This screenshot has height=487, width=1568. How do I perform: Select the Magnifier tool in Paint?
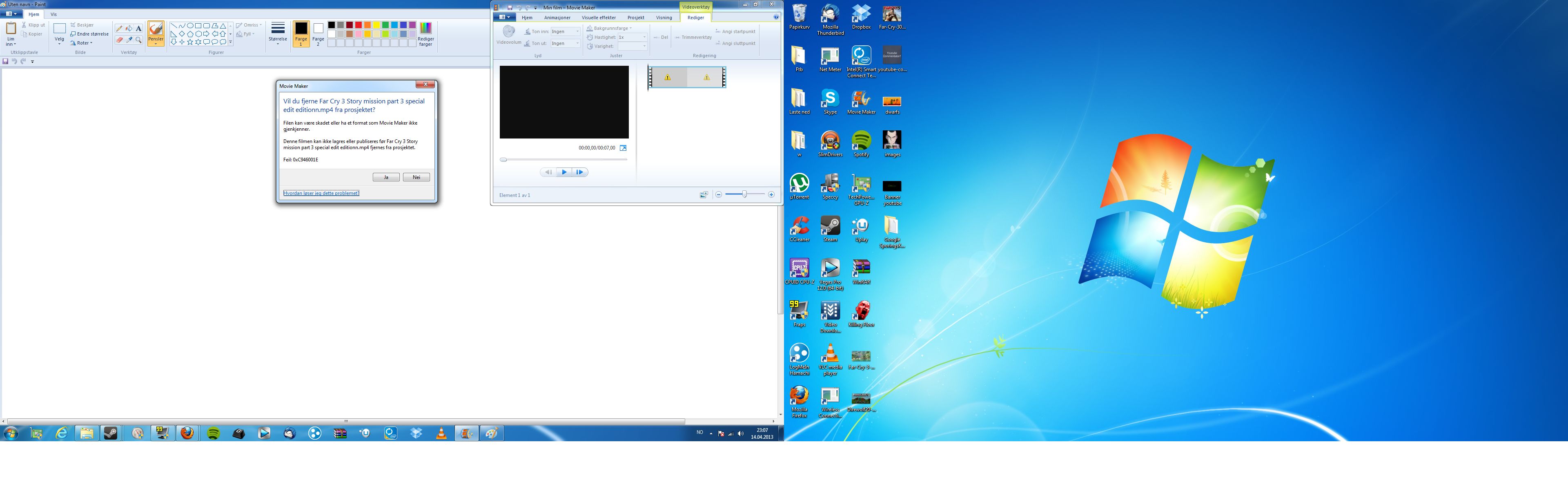[x=139, y=40]
